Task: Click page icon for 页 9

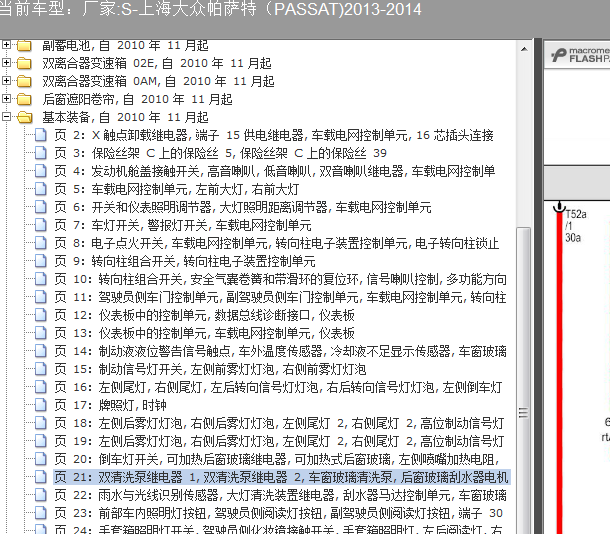Action: pos(40,261)
